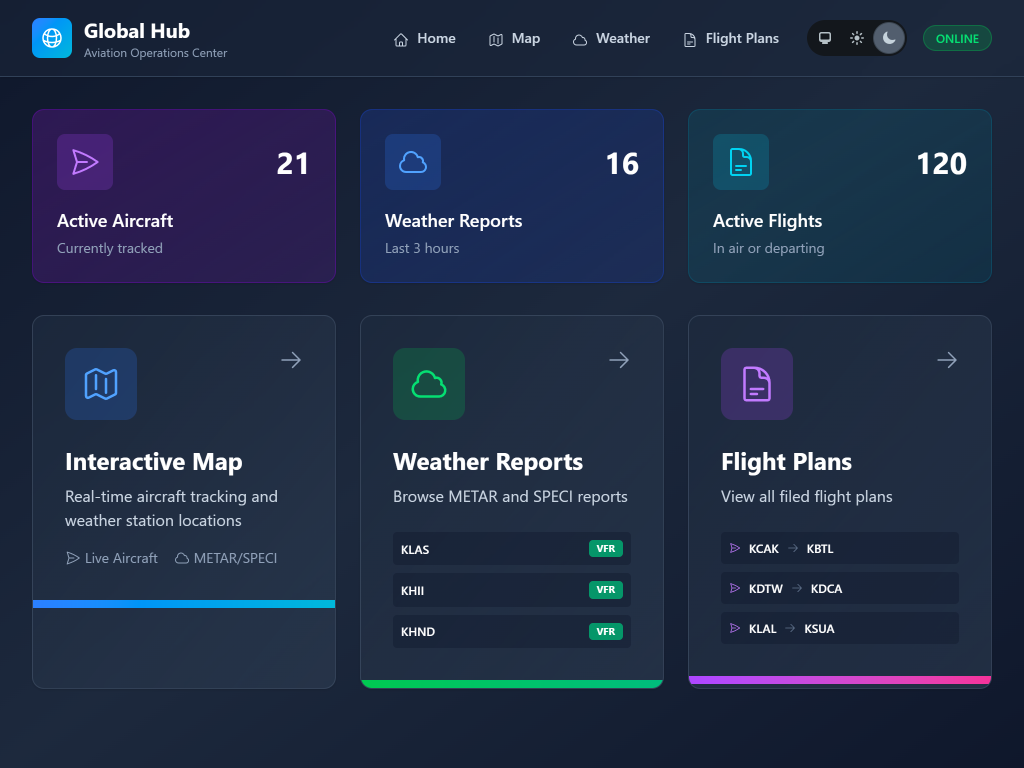1024x768 pixels.
Task: Click the VFR badge on KHND row
Action: click(x=606, y=631)
